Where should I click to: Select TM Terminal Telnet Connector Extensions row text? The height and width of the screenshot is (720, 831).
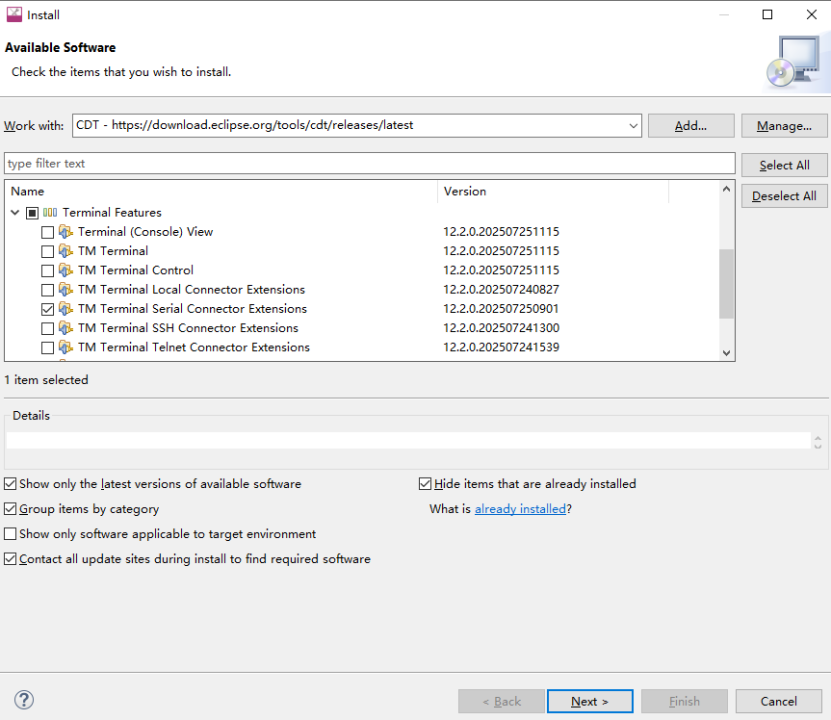[194, 347]
